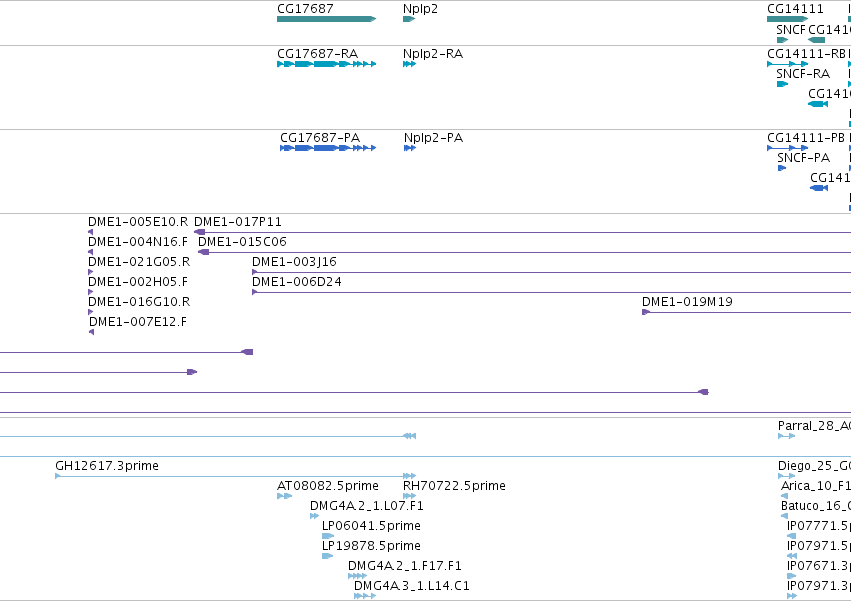The image size is (851, 601).
Task: Click the DMG4A2_1.F17.F1 EST label
Action: (x=405, y=567)
